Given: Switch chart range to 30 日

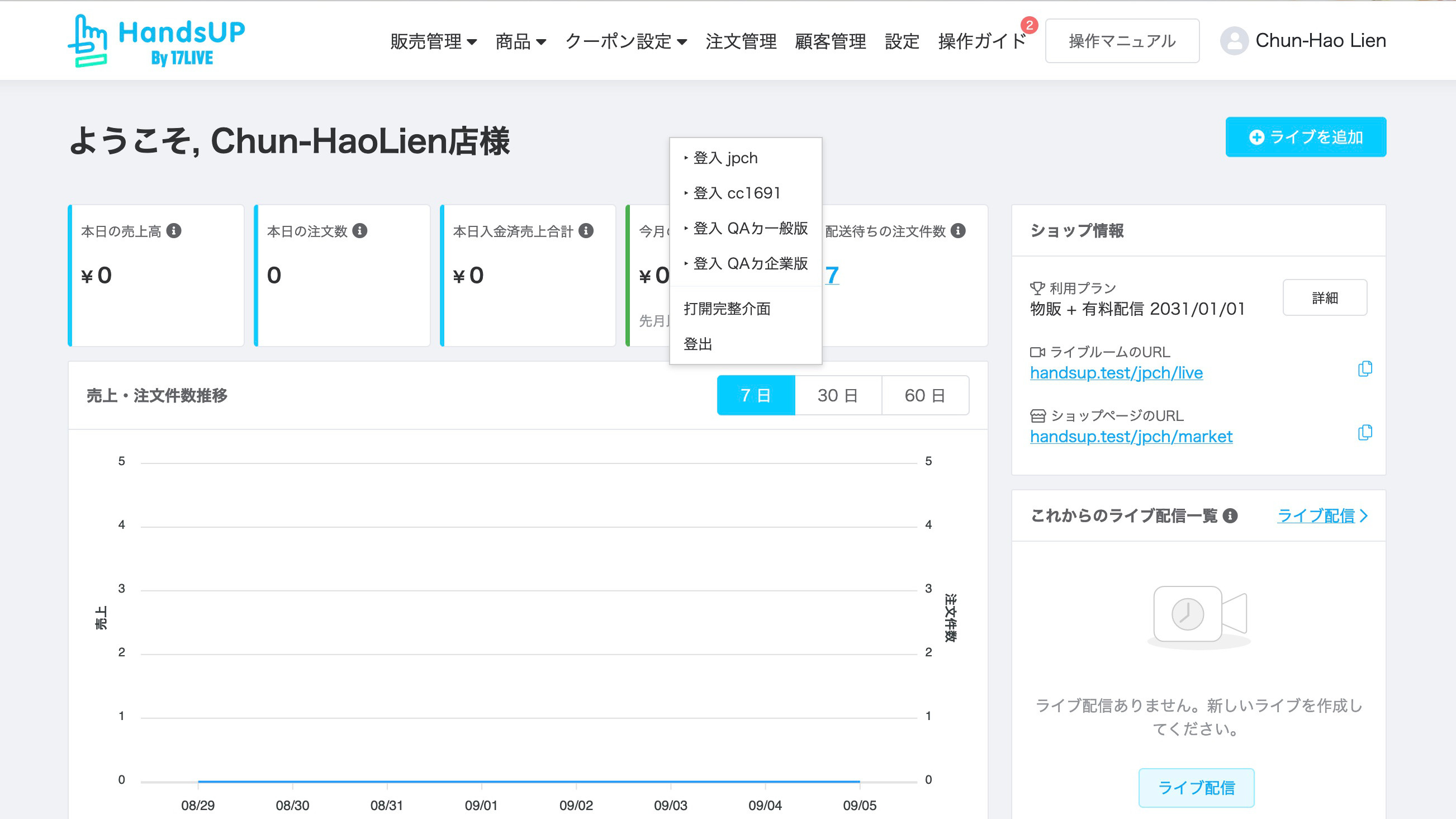Looking at the screenshot, I should [x=838, y=395].
